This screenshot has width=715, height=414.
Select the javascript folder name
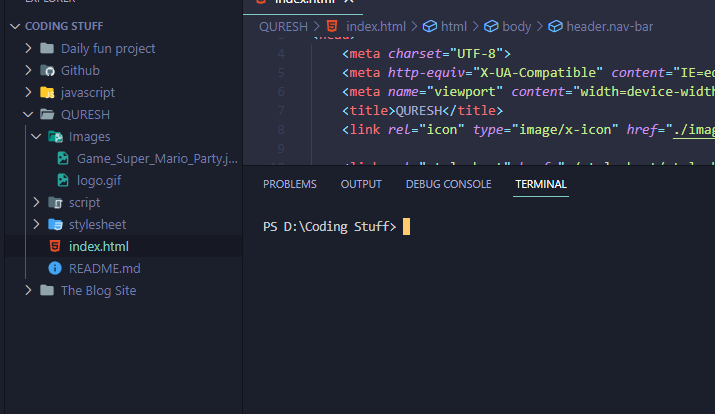tap(88, 93)
